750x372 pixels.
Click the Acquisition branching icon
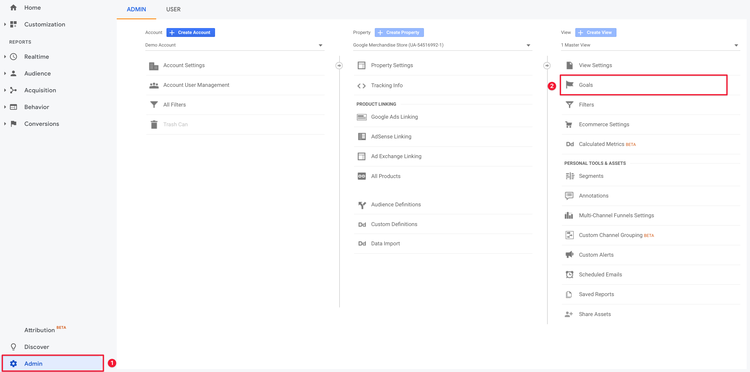click(13, 90)
